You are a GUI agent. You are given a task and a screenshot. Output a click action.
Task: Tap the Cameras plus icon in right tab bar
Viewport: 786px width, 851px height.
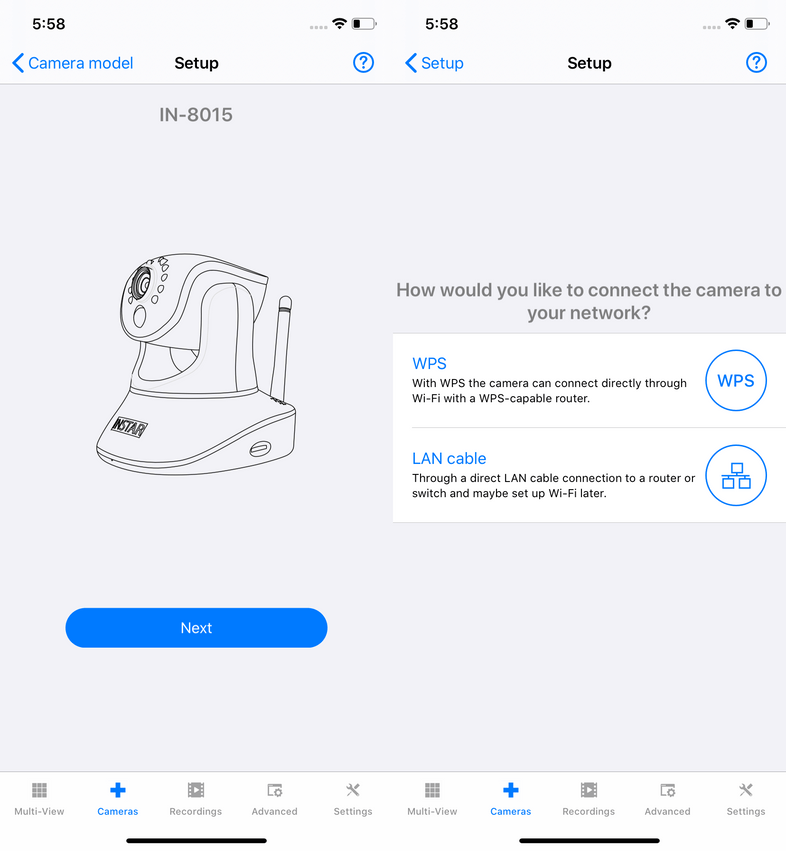pos(510,790)
